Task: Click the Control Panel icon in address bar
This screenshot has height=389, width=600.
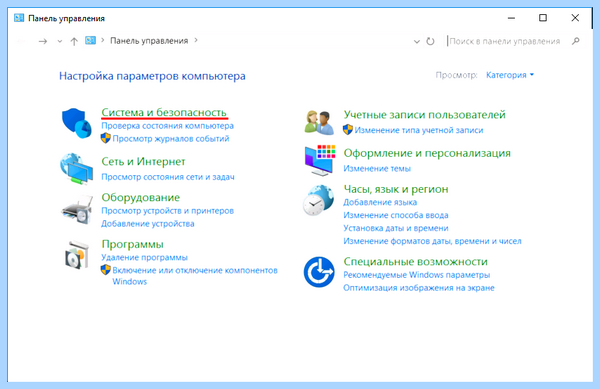Action: (90, 40)
